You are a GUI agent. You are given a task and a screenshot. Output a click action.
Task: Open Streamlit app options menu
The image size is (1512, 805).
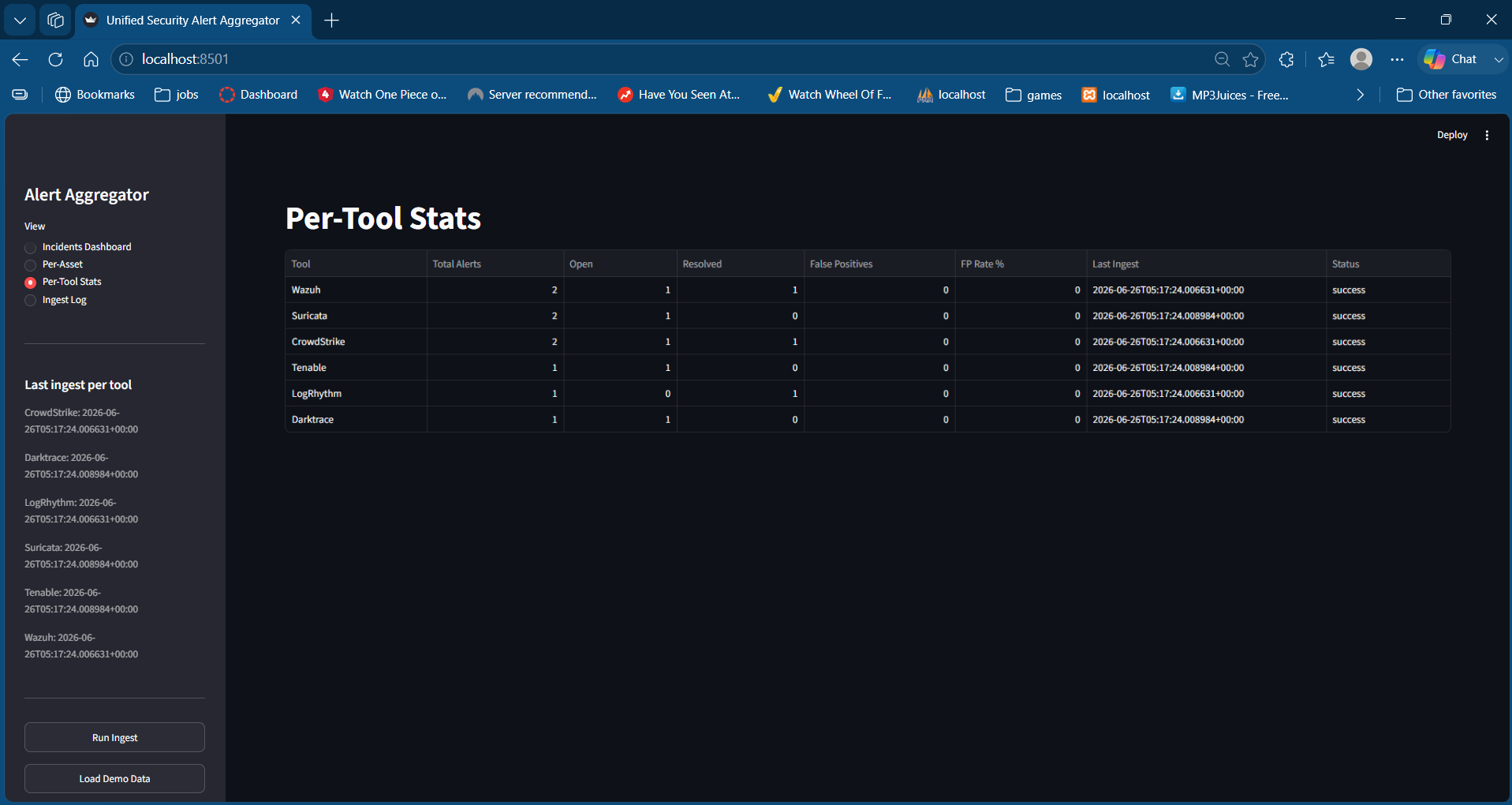1487,135
